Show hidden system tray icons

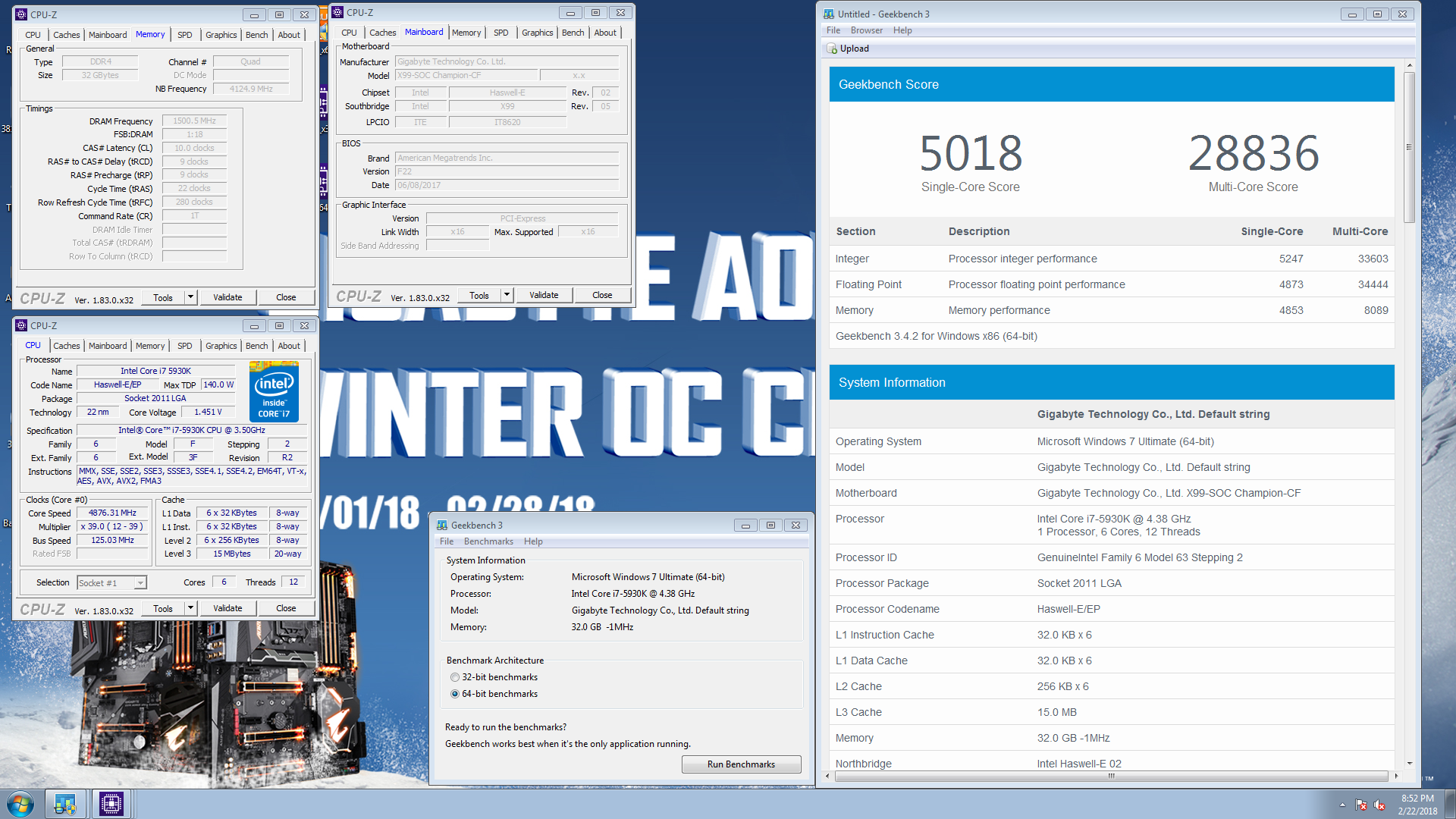[x=1342, y=805]
